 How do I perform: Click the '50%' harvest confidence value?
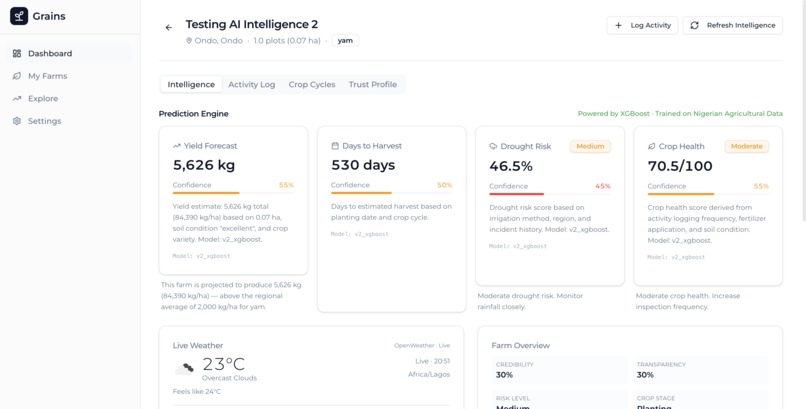click(x=445, y=185)
